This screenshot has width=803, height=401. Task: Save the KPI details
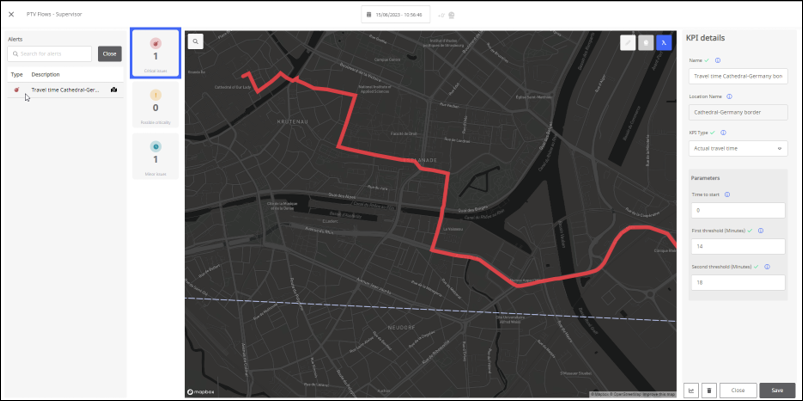pos(777,390)
